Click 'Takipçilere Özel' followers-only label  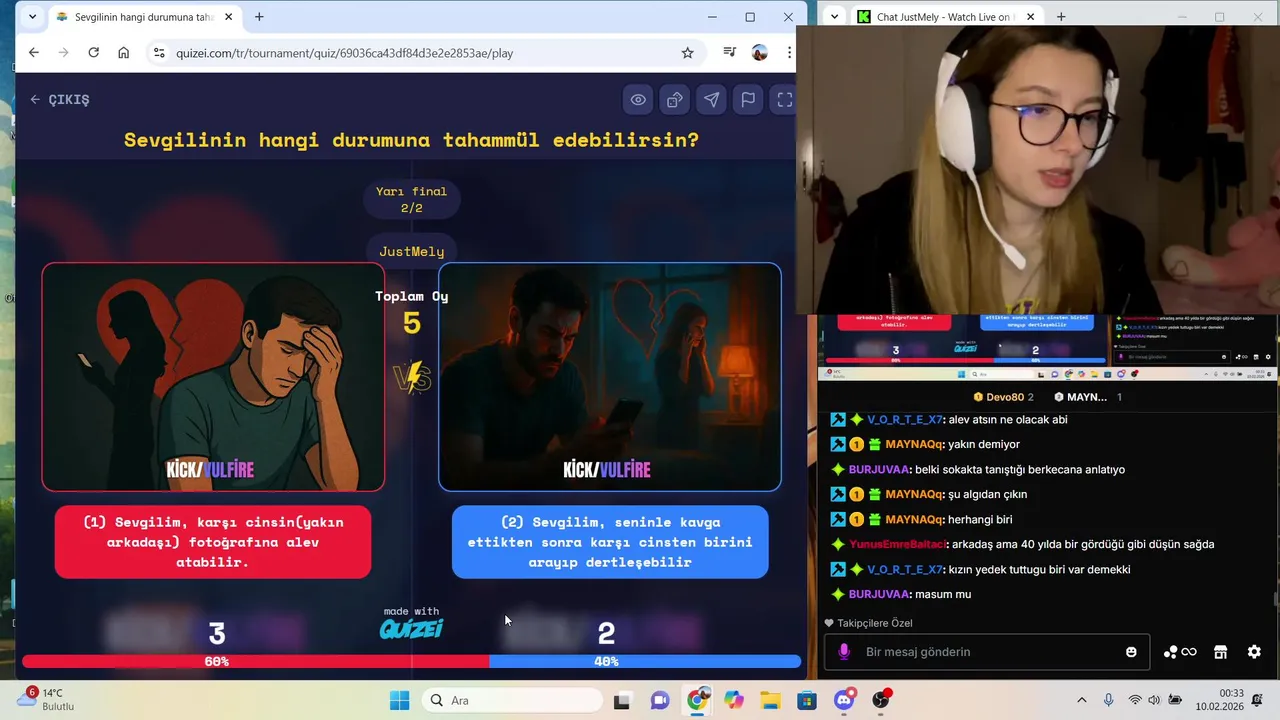[868, 623]
